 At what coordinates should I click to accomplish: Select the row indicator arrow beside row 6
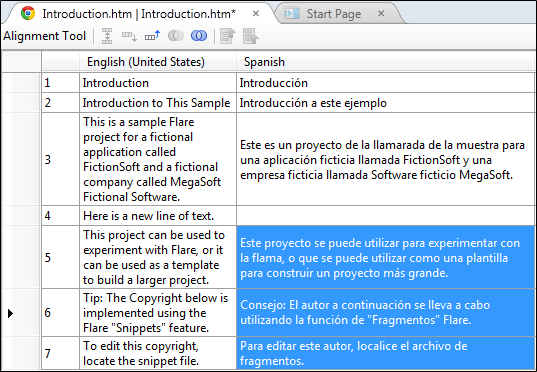(10, 313)
